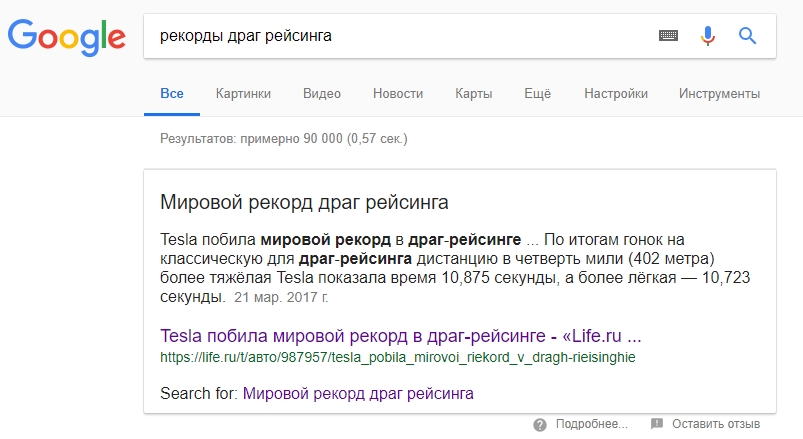Open the on-screen keyboard input tool

668,35
